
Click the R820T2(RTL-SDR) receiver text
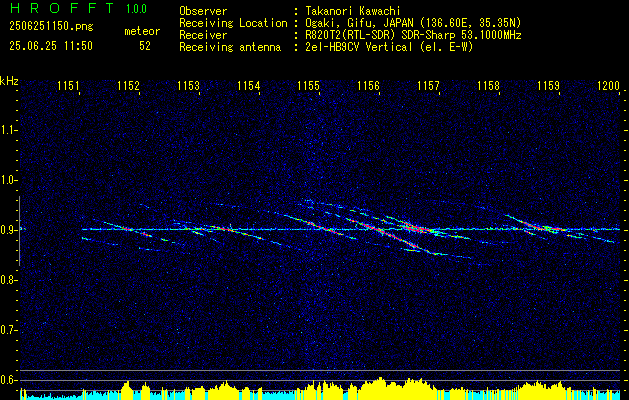pos(413,35)
